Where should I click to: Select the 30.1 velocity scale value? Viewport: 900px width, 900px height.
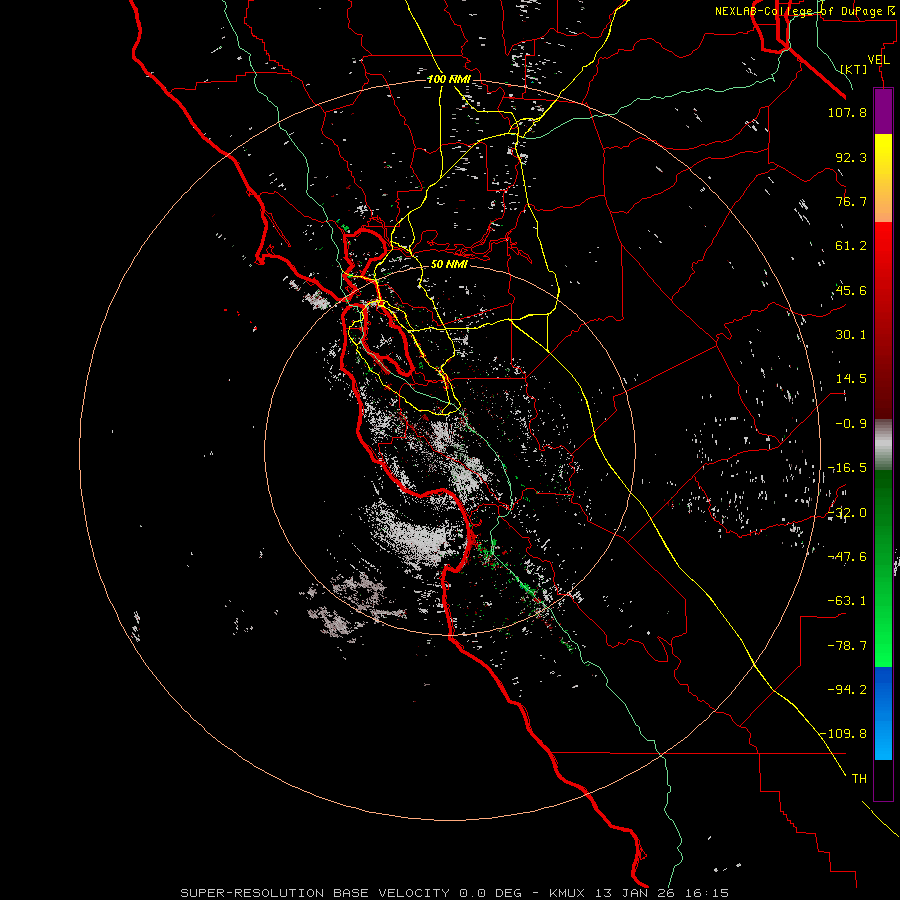click(x=851, y=335)
